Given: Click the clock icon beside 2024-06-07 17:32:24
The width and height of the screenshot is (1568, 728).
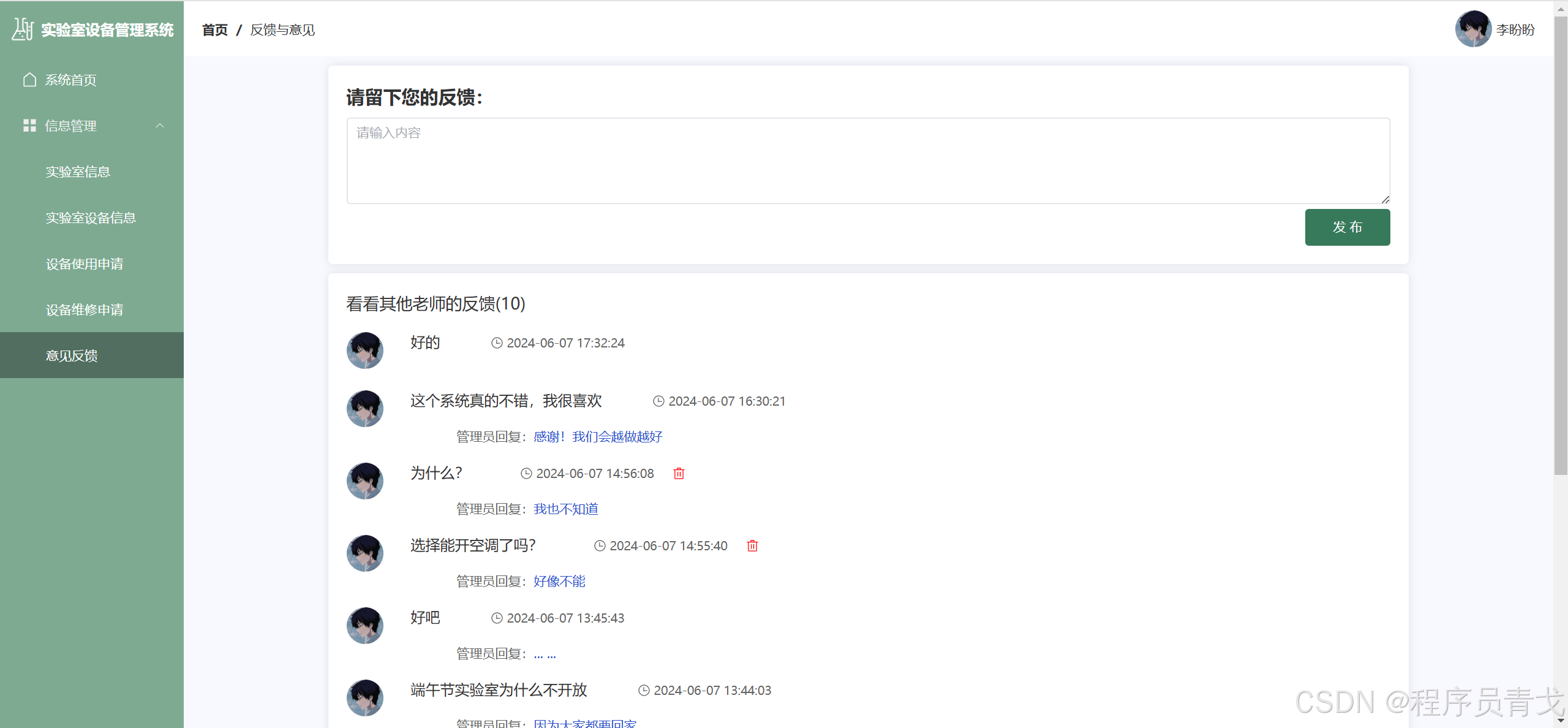Looking at the screenshot, I should point(496,343).
